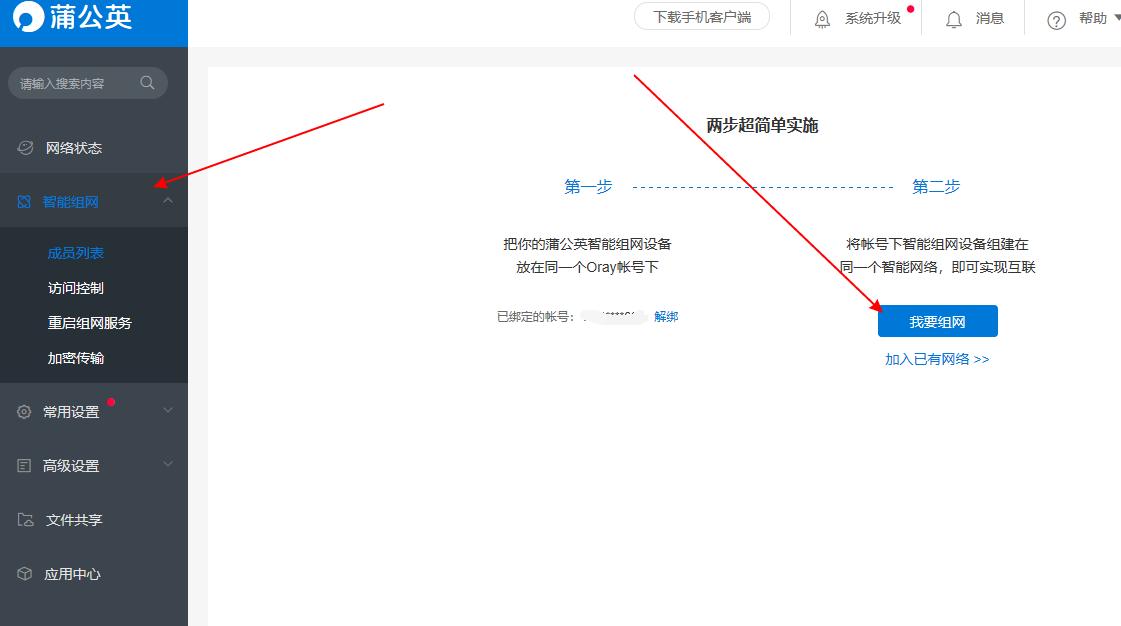The height and width of the screenshot is (626, 1121).
Task: Select the 网络状态 sidebar icon
Action: click(x=24, y=147)
